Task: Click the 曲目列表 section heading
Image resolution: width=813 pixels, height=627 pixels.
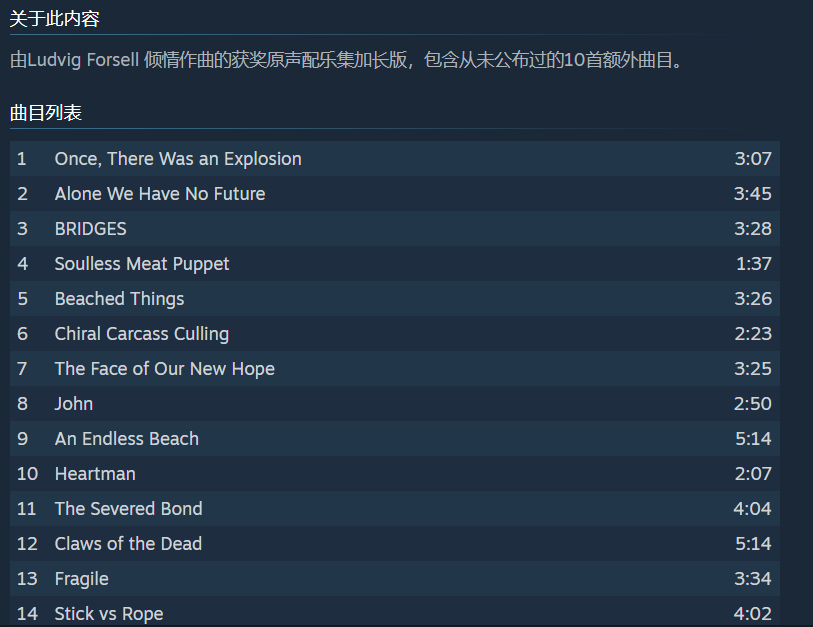Action: (x=46, y=113)
